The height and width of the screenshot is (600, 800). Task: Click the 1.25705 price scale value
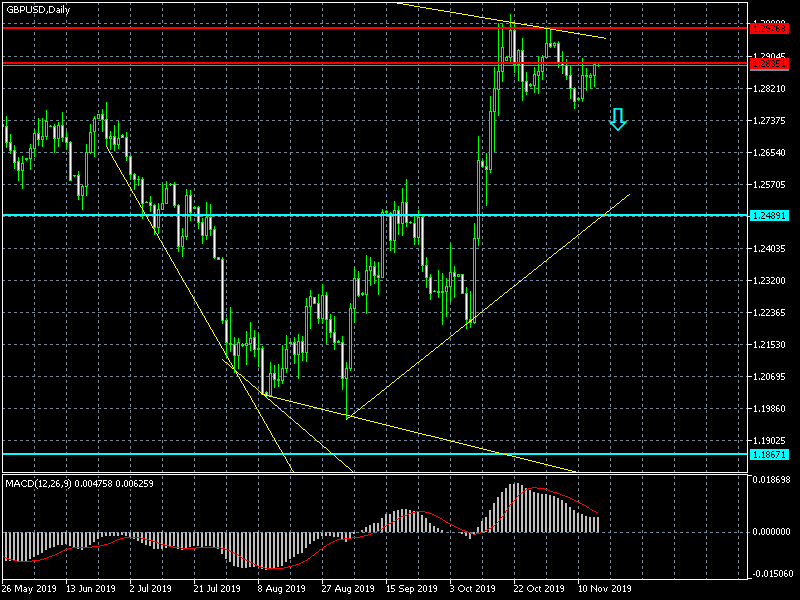(x=769, y=185)
